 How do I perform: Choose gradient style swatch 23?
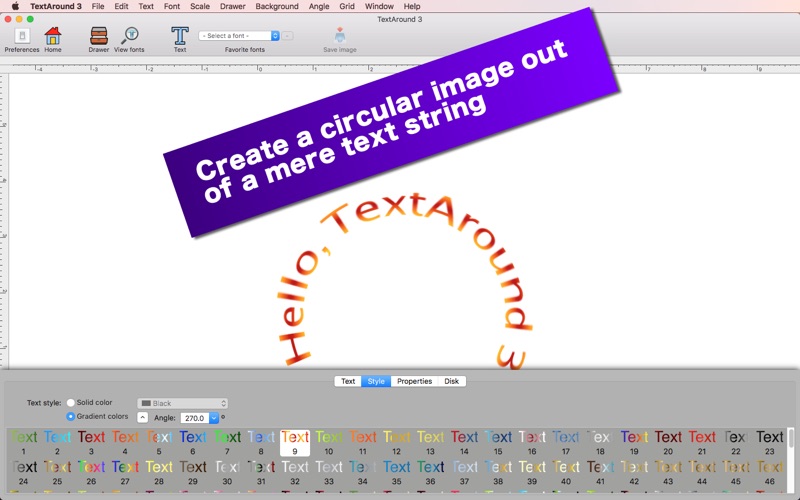pyautogui.click(x=769, y=442)
